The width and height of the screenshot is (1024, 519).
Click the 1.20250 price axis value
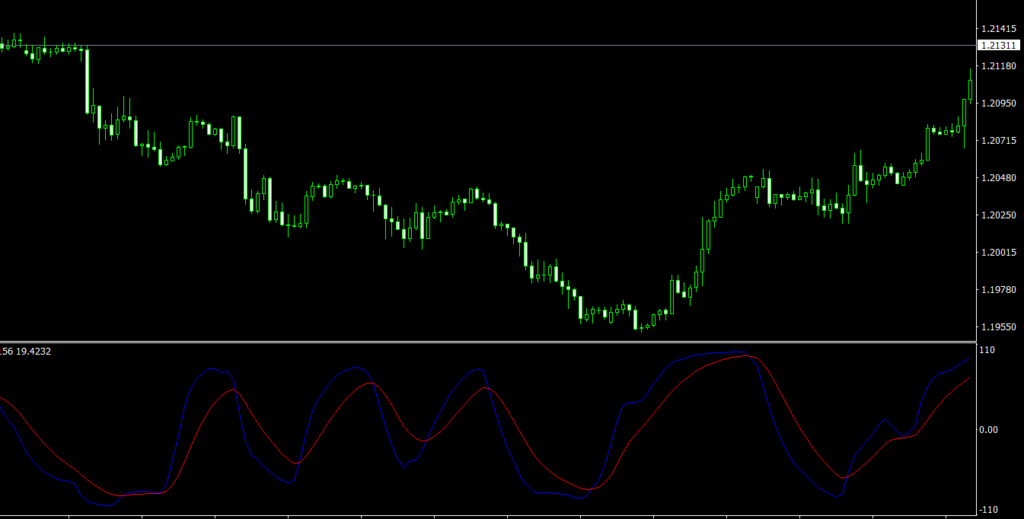[x=999, y=215]
